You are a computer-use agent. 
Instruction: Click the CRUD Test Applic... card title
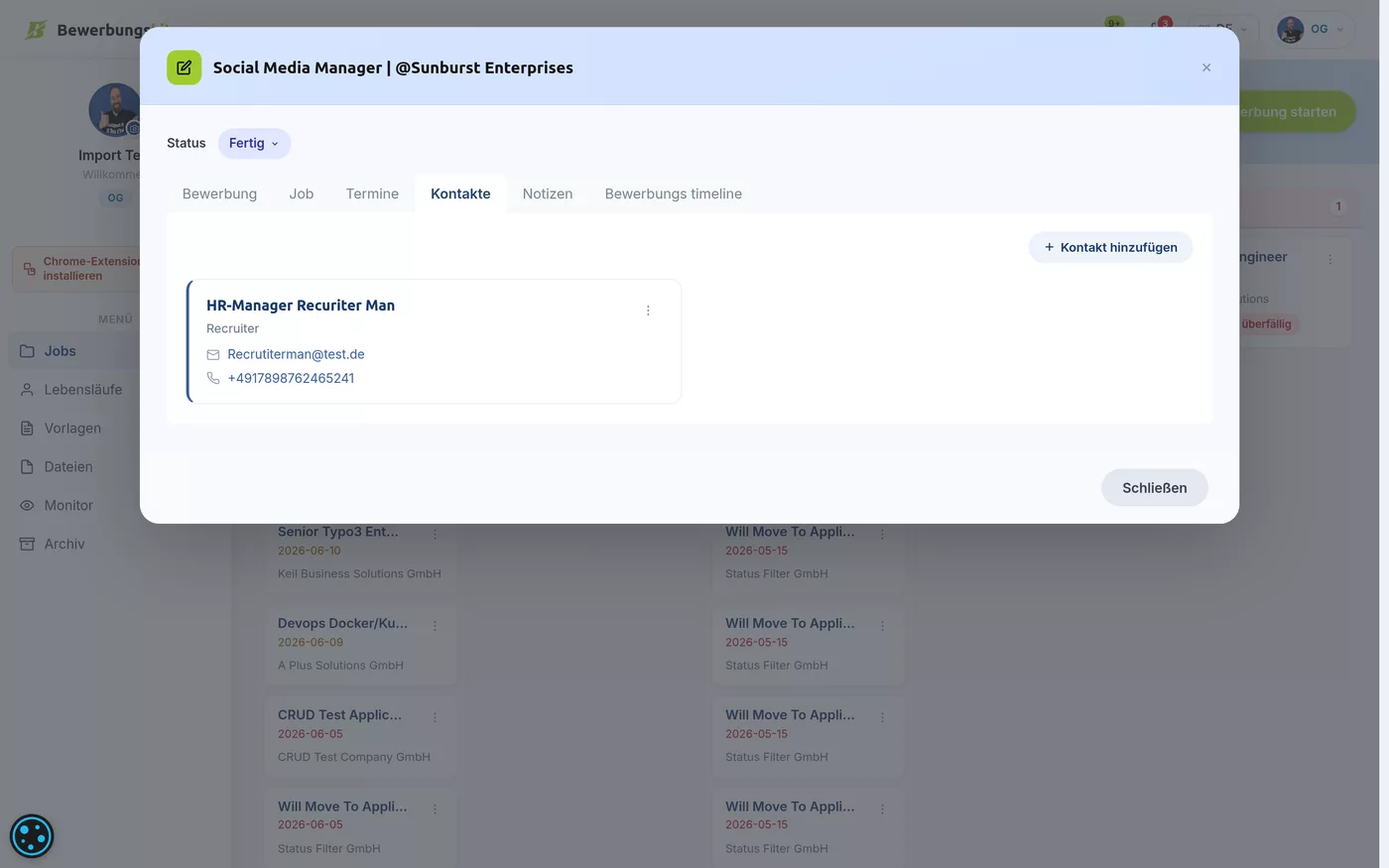tap(339, 714)
